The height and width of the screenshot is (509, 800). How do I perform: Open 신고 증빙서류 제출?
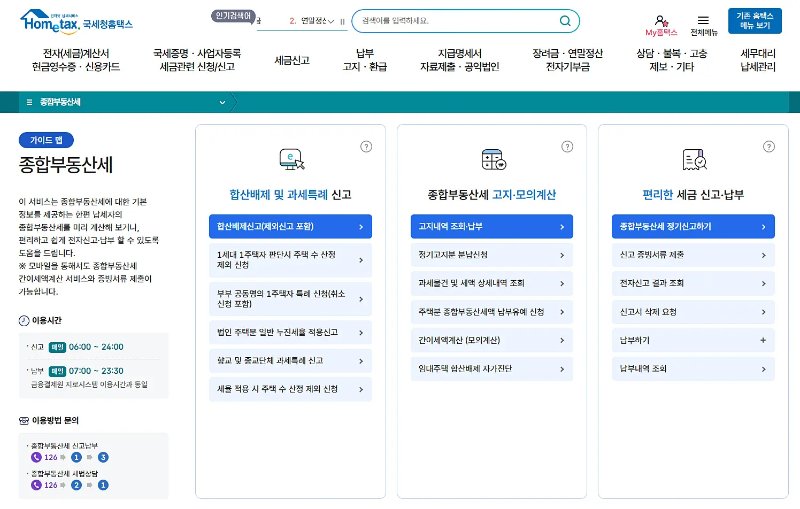click(x=693, y=255)
